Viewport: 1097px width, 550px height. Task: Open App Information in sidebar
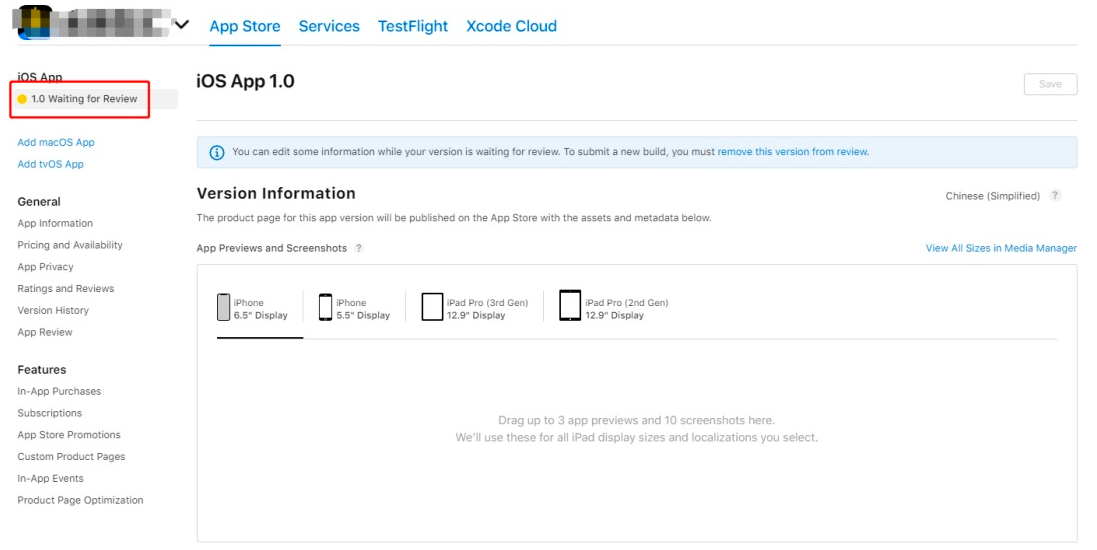tap(55, 223)
